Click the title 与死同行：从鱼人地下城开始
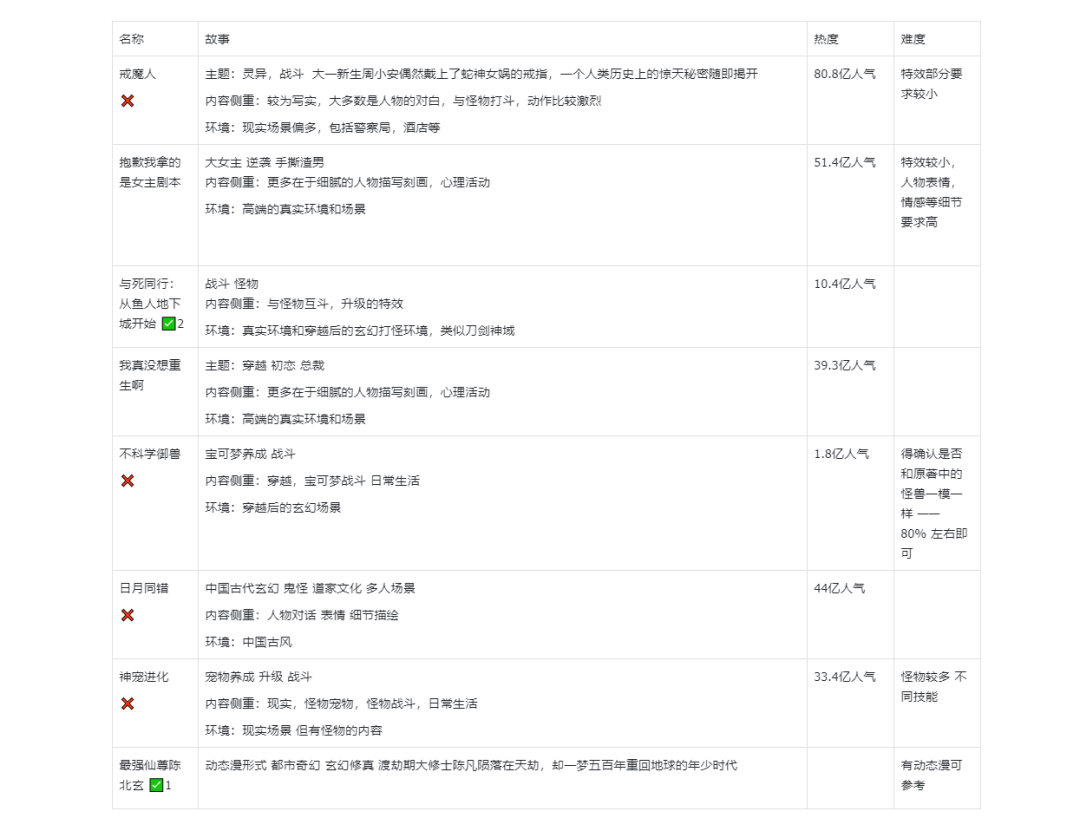This screenshot has height=831, width=1080. [150, 303]
